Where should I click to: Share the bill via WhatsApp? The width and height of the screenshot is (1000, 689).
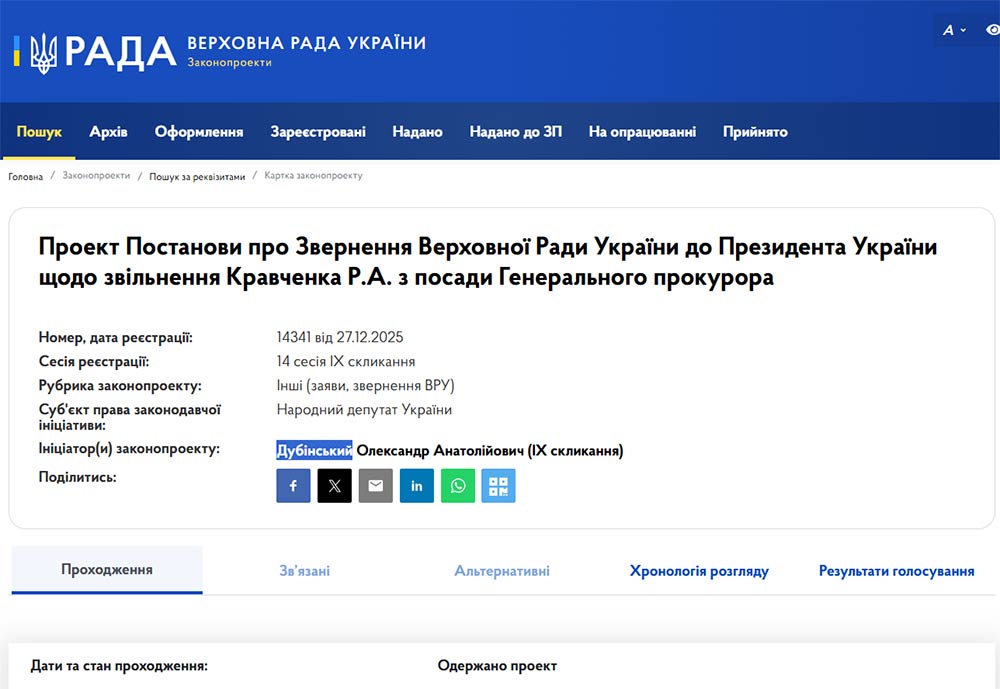click(x=457, y=486)
